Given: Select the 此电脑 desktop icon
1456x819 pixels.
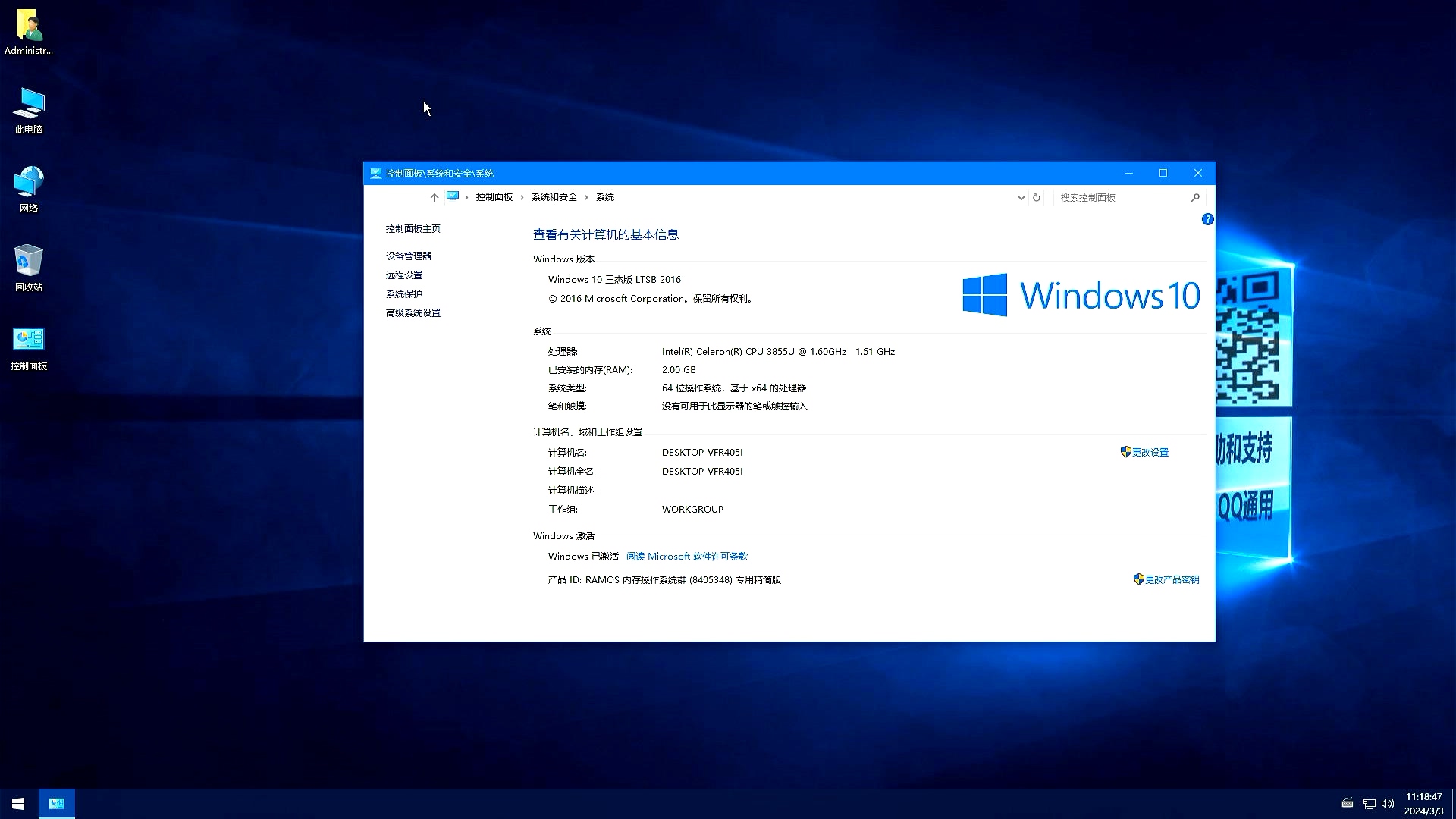Looking at the screenshot, I should [29, 111].
